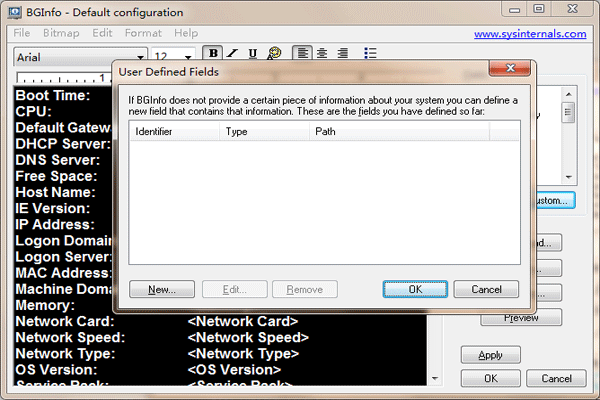Align text to the right
The width and height of the screenshot is (600, 400).
(342, 54)
